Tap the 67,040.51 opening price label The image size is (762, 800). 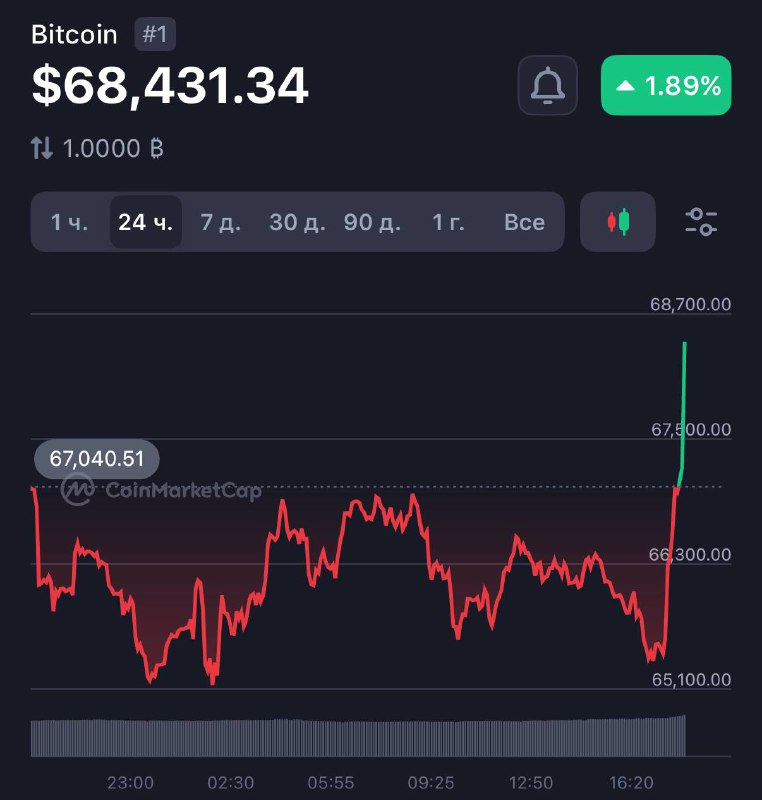point(97,459)
